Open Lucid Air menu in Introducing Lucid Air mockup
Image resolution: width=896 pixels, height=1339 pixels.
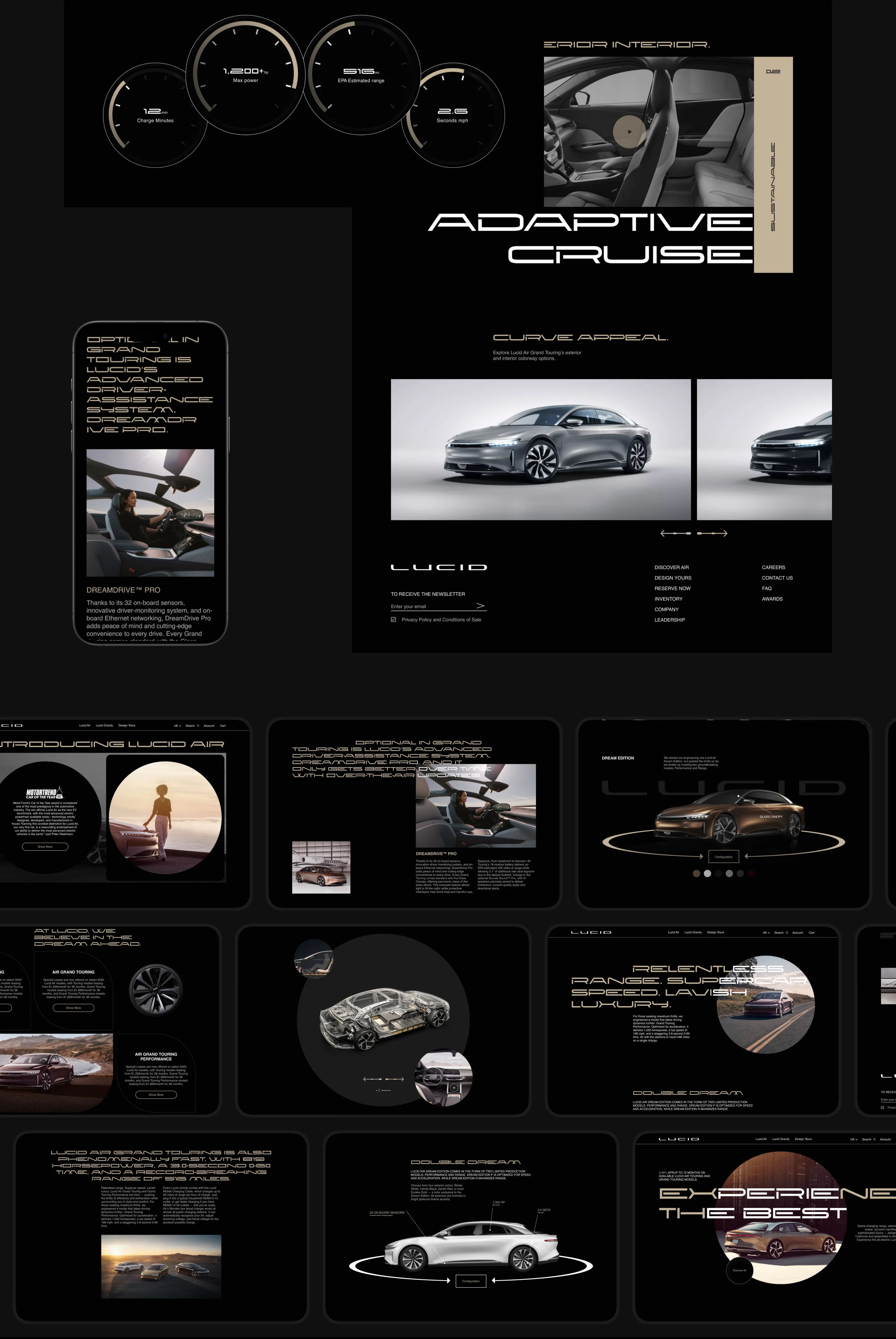[x=84, y=725]
